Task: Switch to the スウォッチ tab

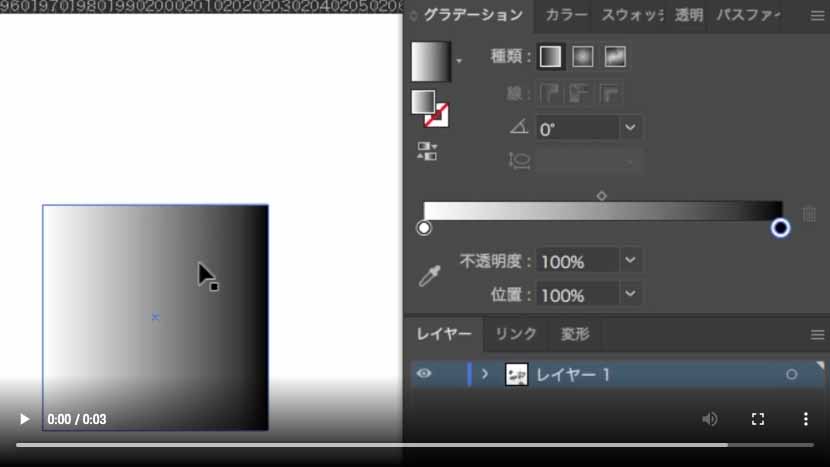Action: pos(632,15)
